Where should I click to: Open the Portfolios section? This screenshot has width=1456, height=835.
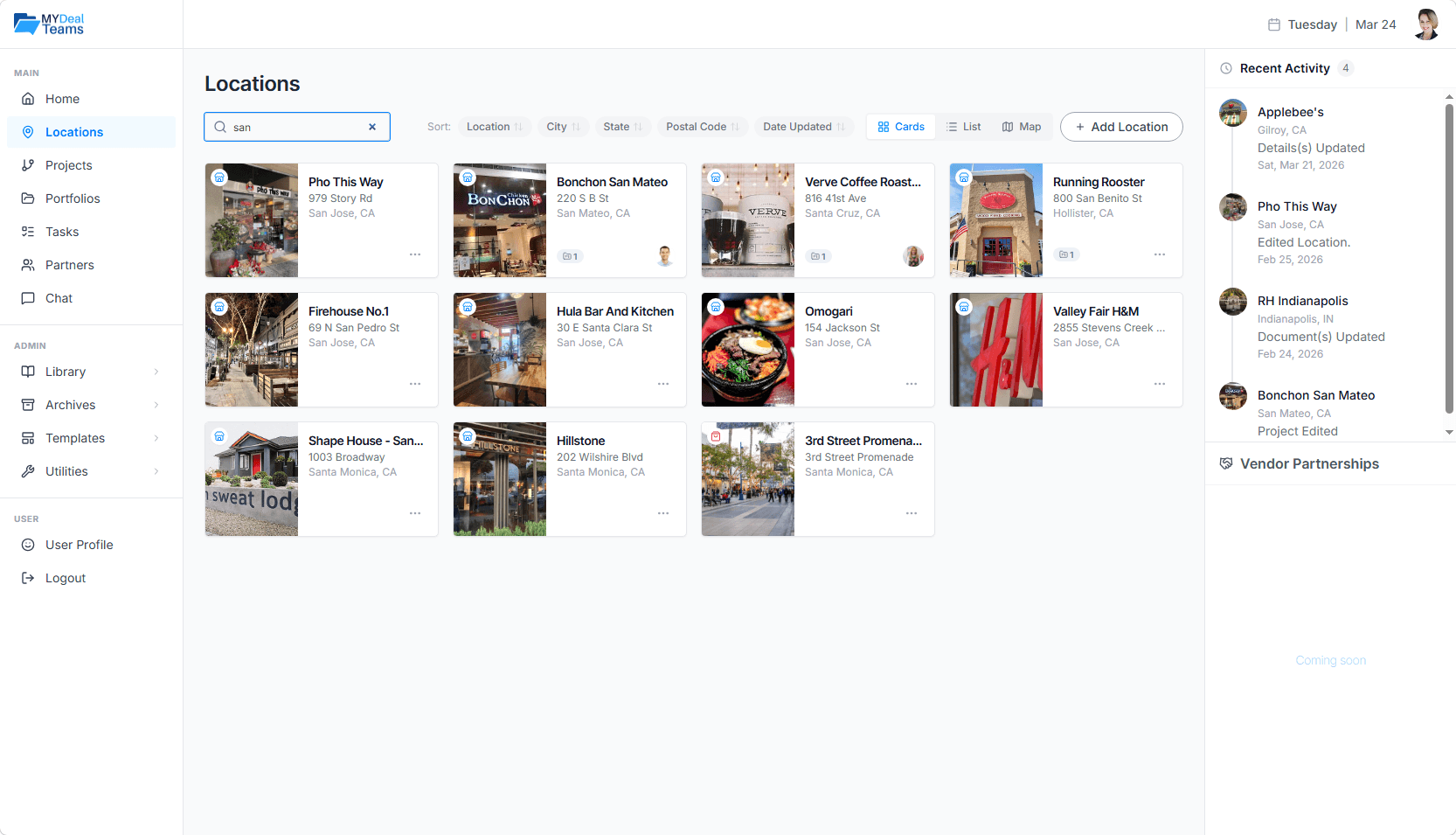(x=73, y=198)
